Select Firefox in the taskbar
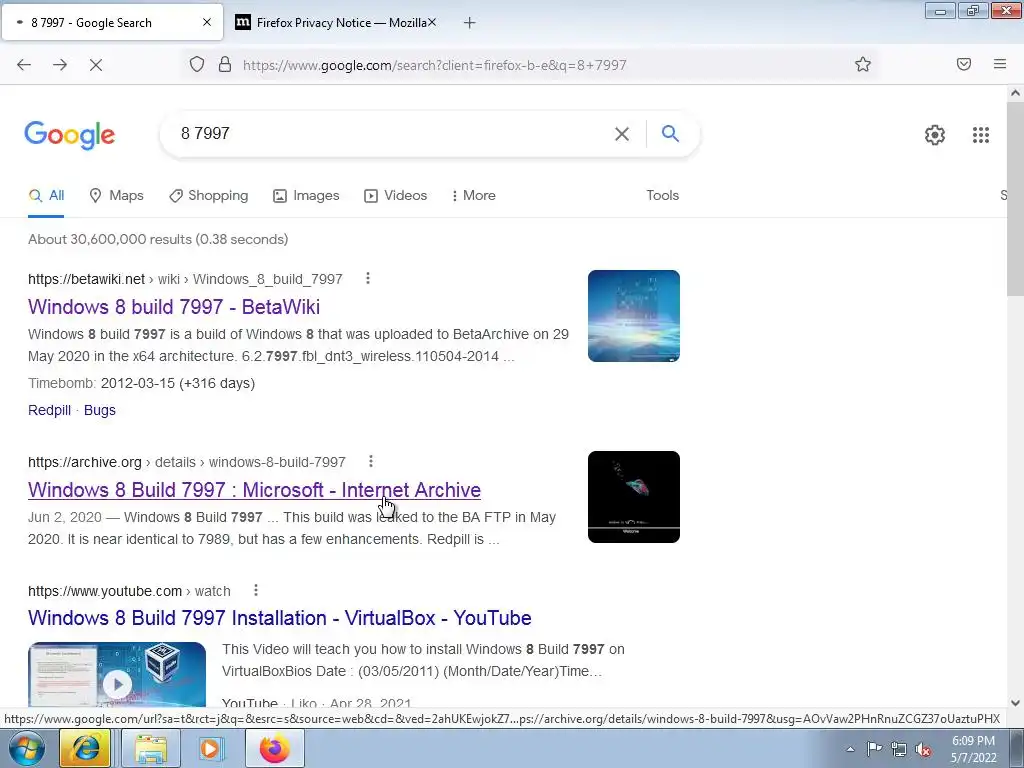This screenshot has height=768, width=1024. [274, 748]
